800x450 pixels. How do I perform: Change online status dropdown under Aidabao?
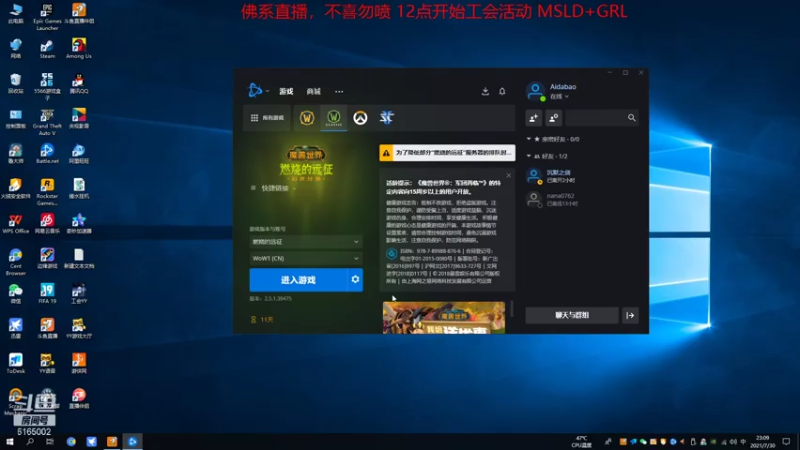559,96
